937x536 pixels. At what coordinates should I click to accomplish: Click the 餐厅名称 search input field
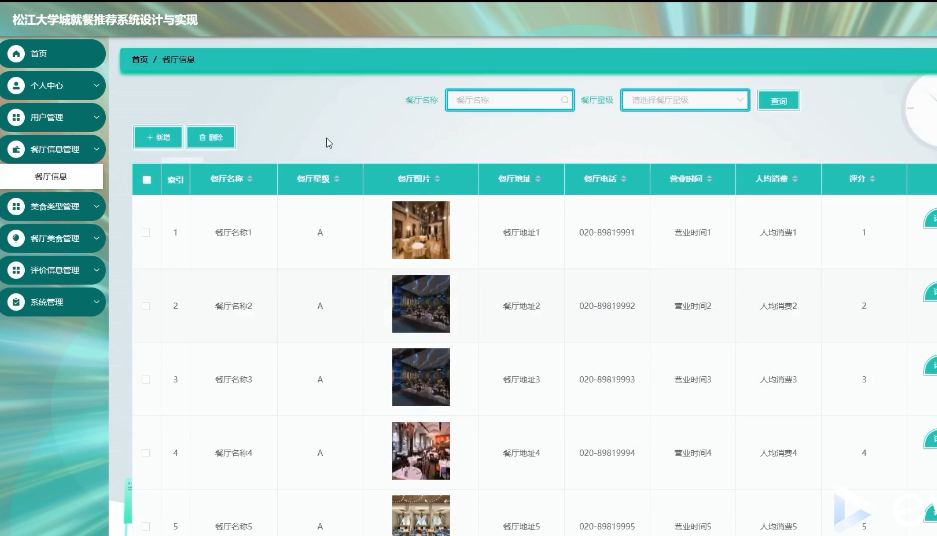[510, 100]
